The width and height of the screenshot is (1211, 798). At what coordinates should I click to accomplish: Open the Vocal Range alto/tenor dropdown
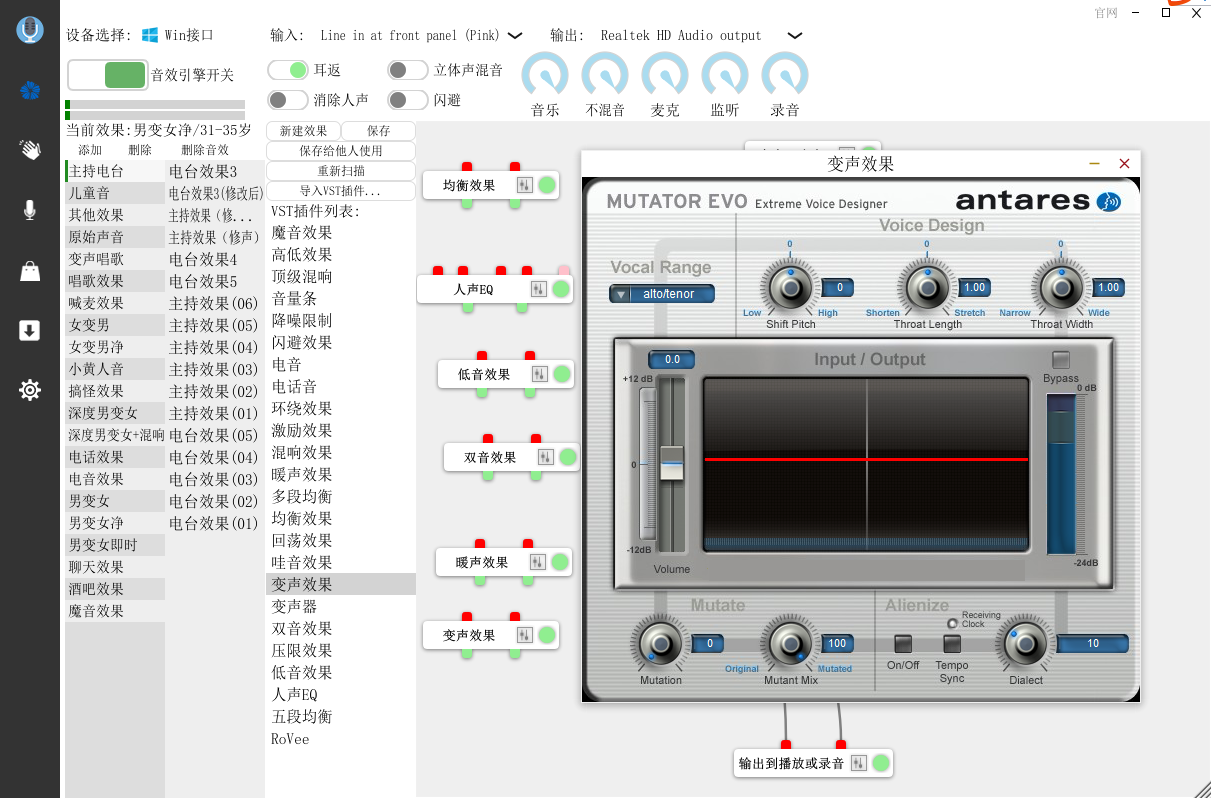tap(662, 294)
